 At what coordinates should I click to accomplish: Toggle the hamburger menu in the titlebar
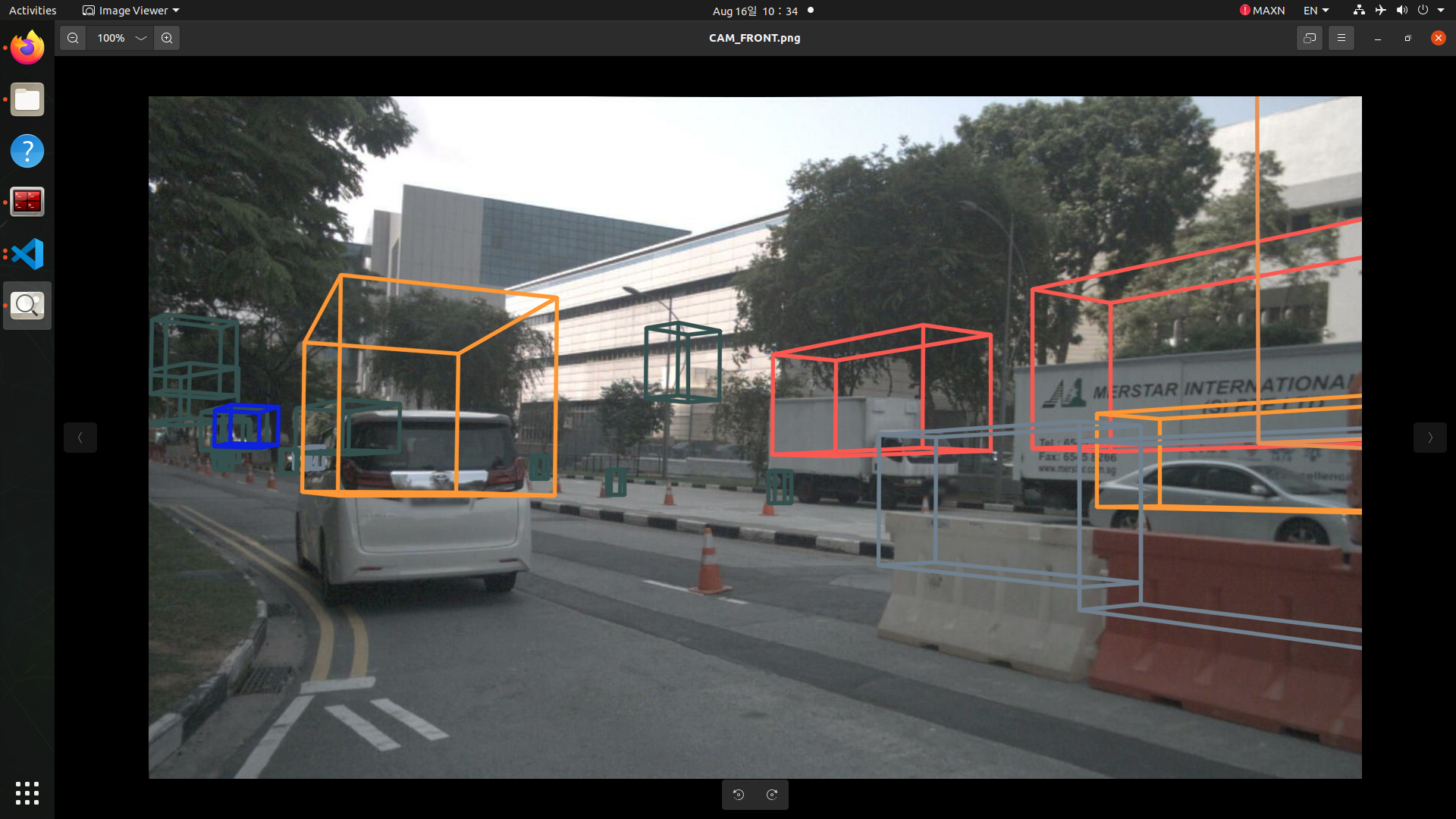1341,37
